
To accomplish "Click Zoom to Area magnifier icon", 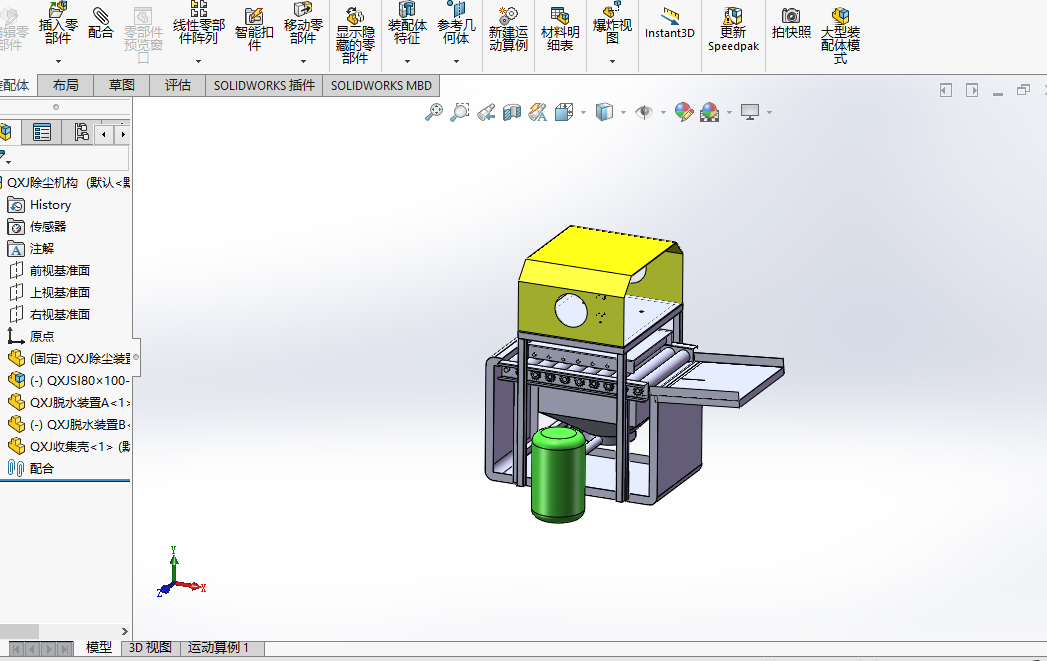I will pyautogui.click(x=459, y=112).
